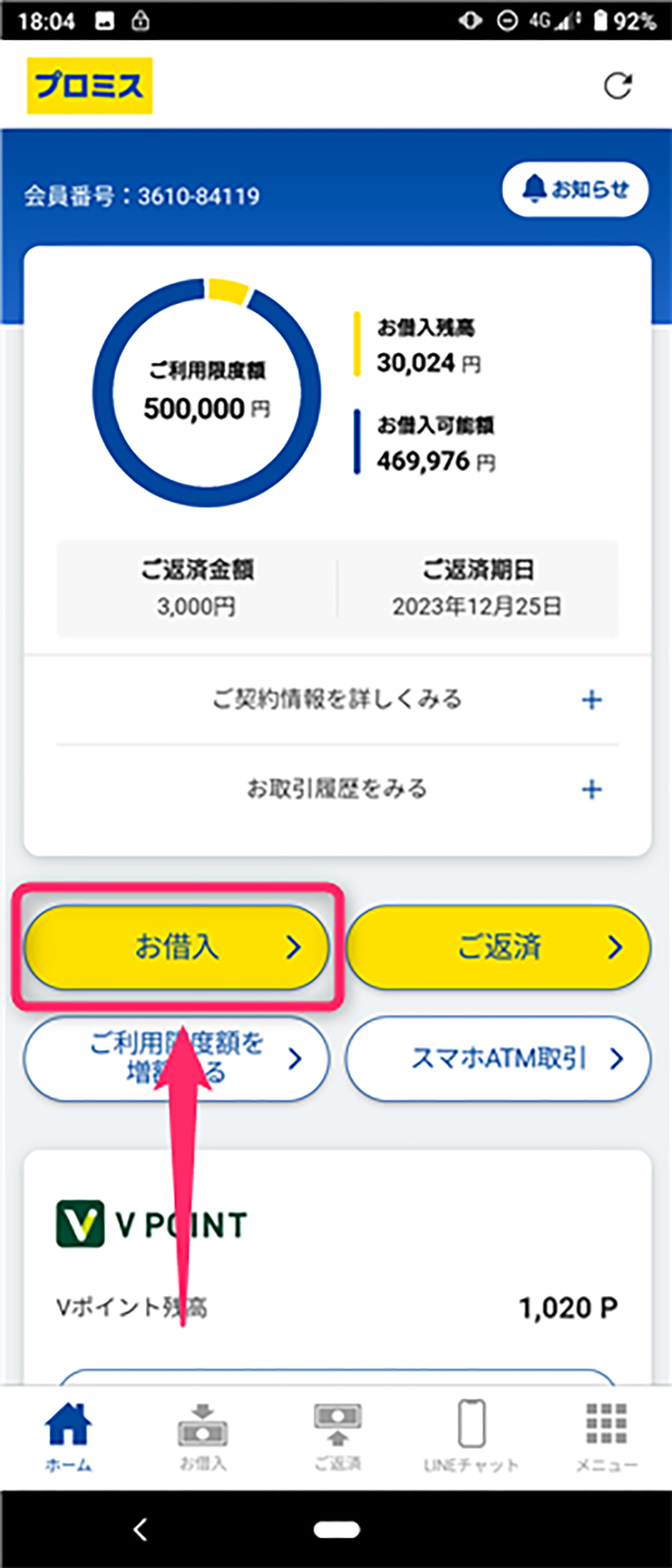This screenshot has height=1568, width=672.
Task: Expand ご契約情報を詳しくみる section
Action: [x=337, y=700]
